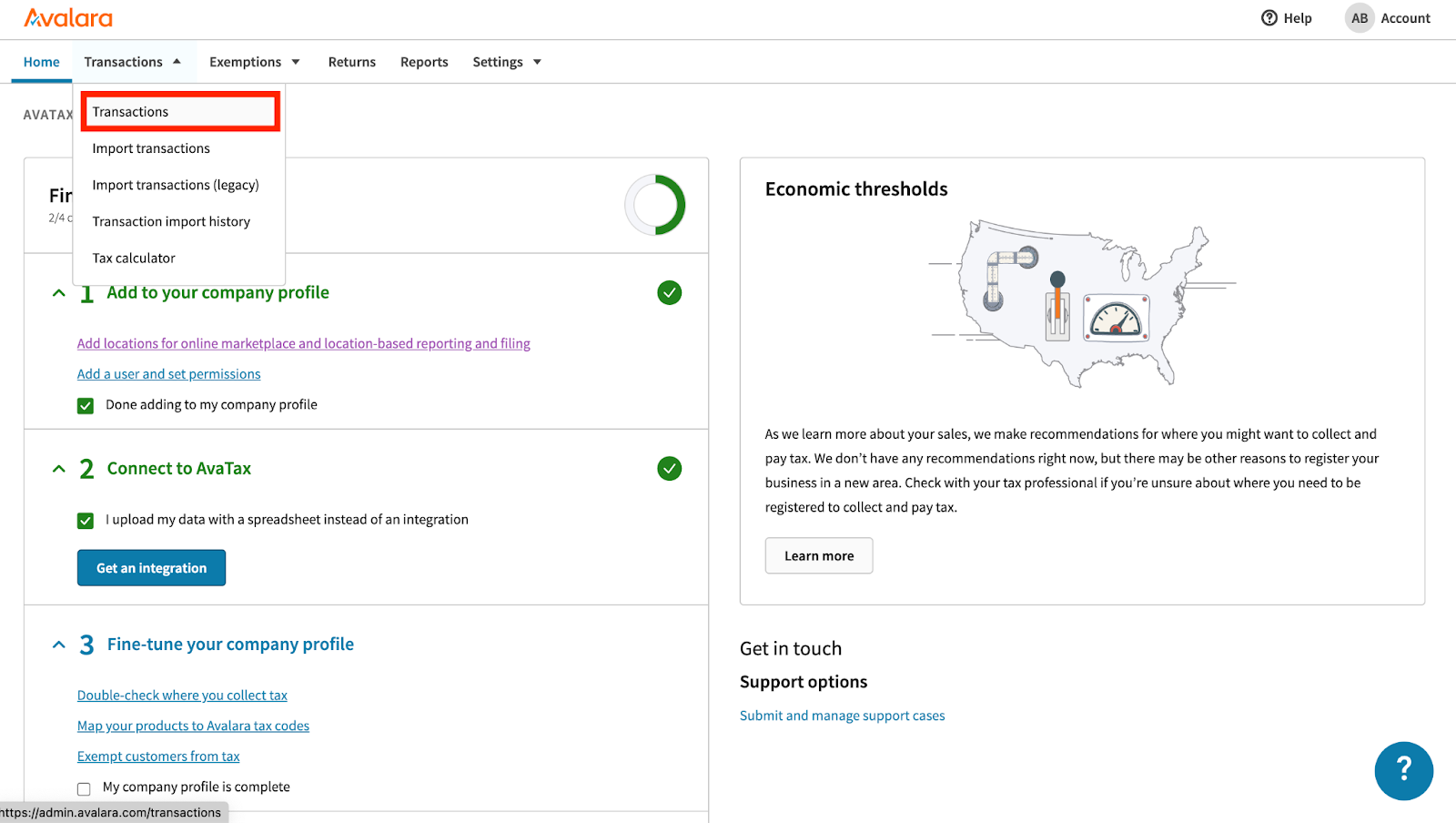Choose Import transactions menu item
Image resolution: width=1456 pixels, height=823 pixels.
click(151, 148)
